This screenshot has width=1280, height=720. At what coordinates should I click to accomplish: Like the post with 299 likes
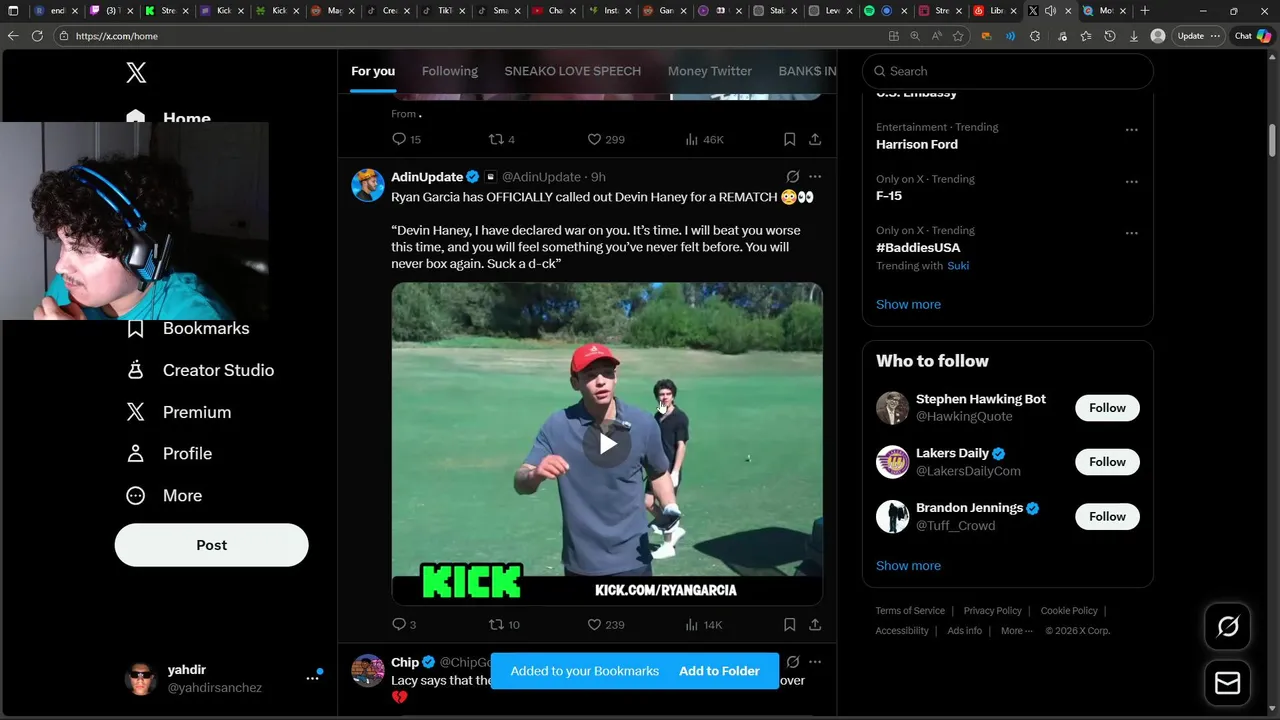[605, 139]
